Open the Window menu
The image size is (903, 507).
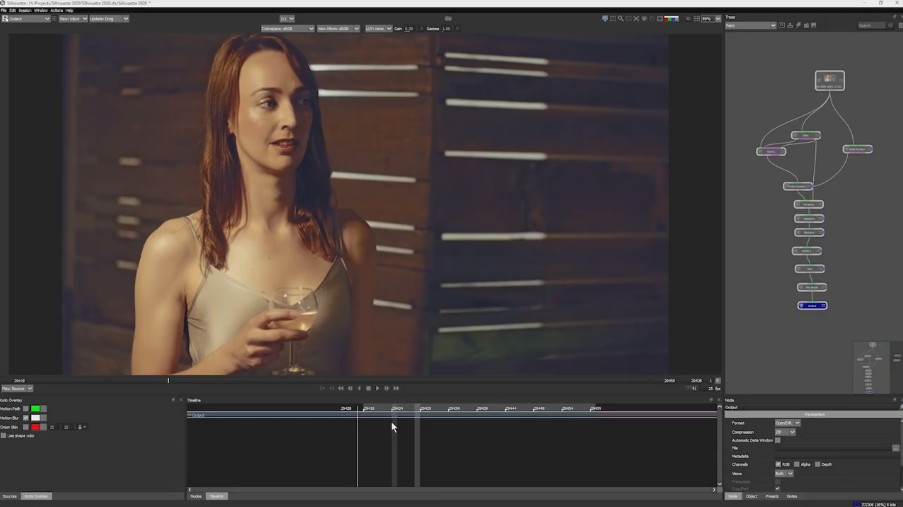click(40, 10)
